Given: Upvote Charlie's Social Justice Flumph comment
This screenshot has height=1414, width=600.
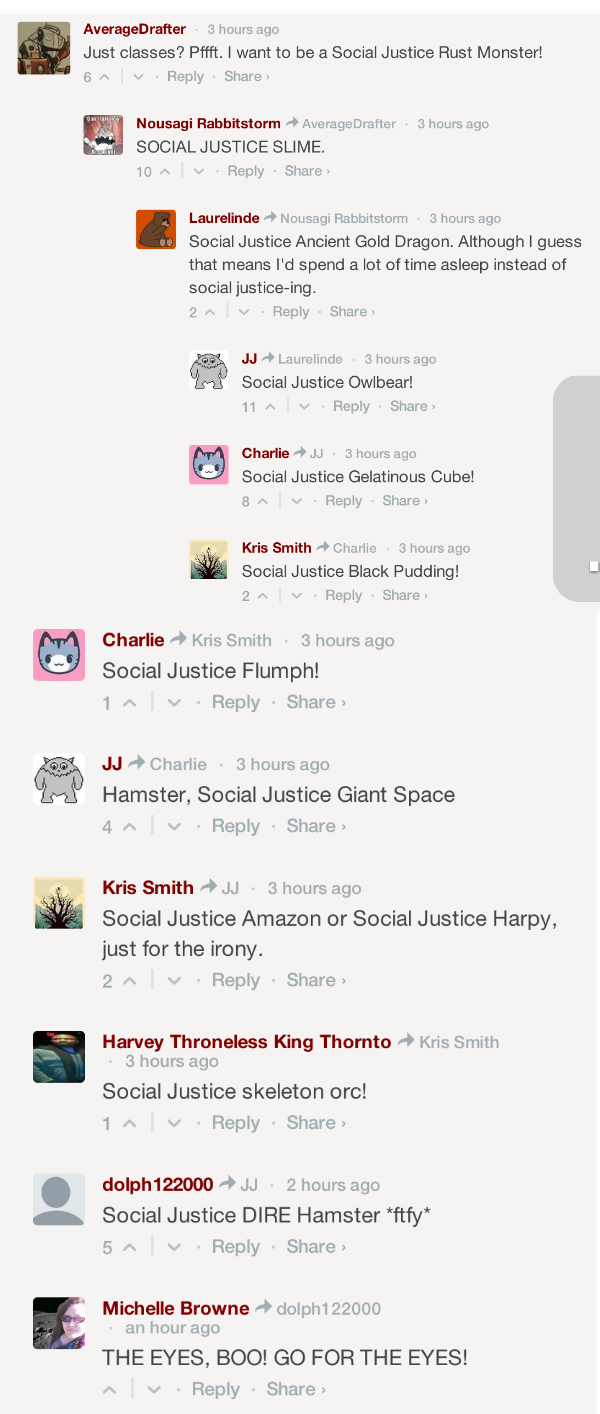Looking at the screenshot, I should tap(129, 703).
